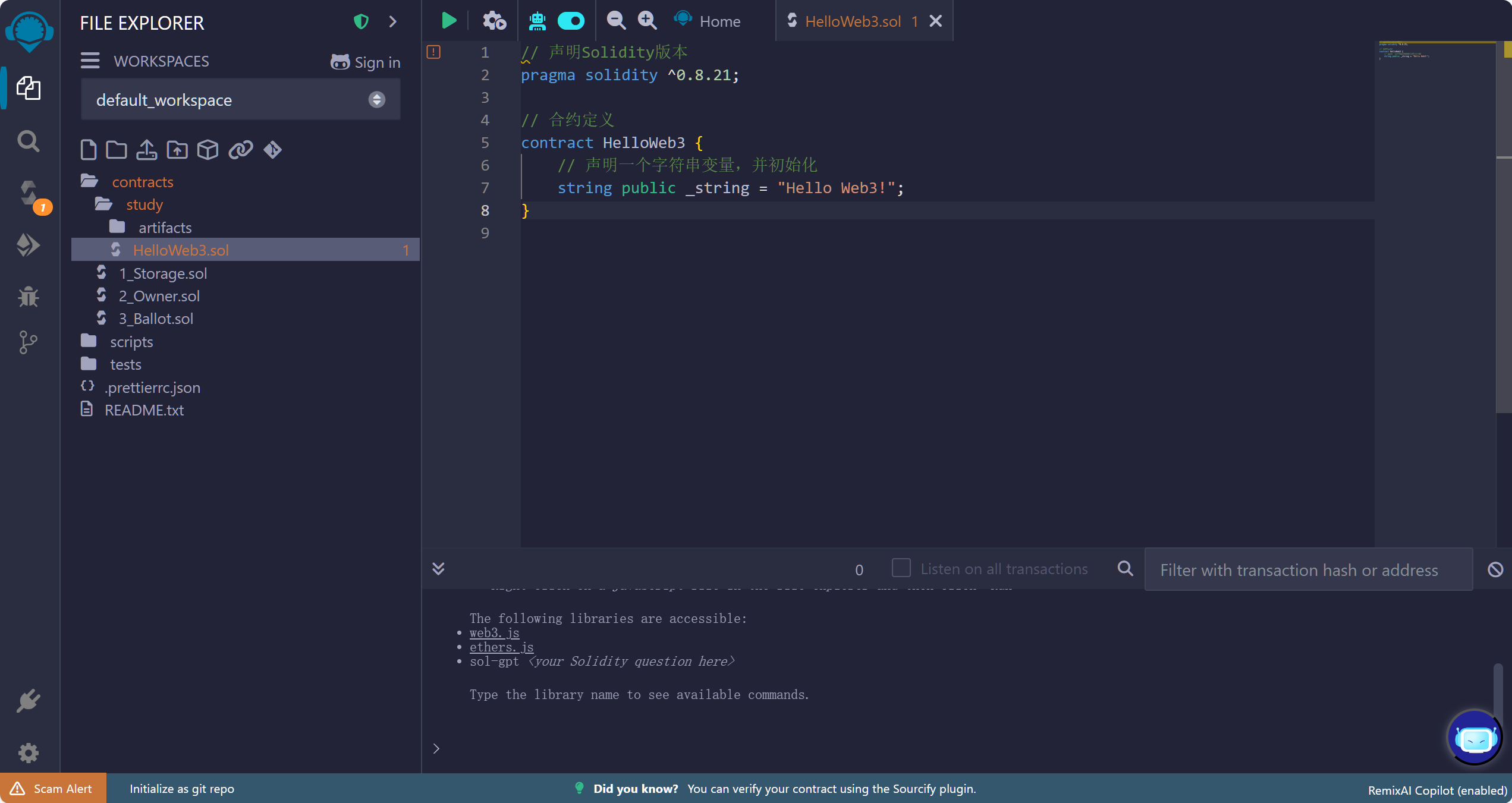Image resolution: width=1512 pixels, height=803 pixels.
Task: Click the transaction hash filter field
Action: coord(1308,569)
